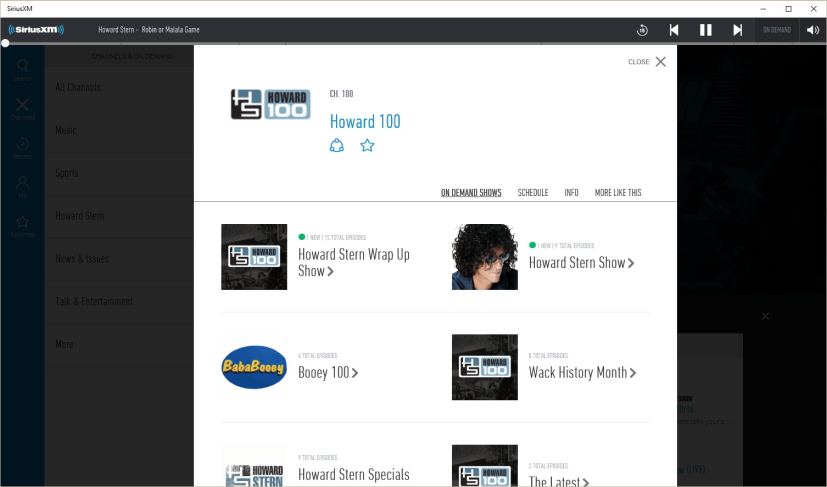Click the Wack History Month thumbnail

[485, 367]
